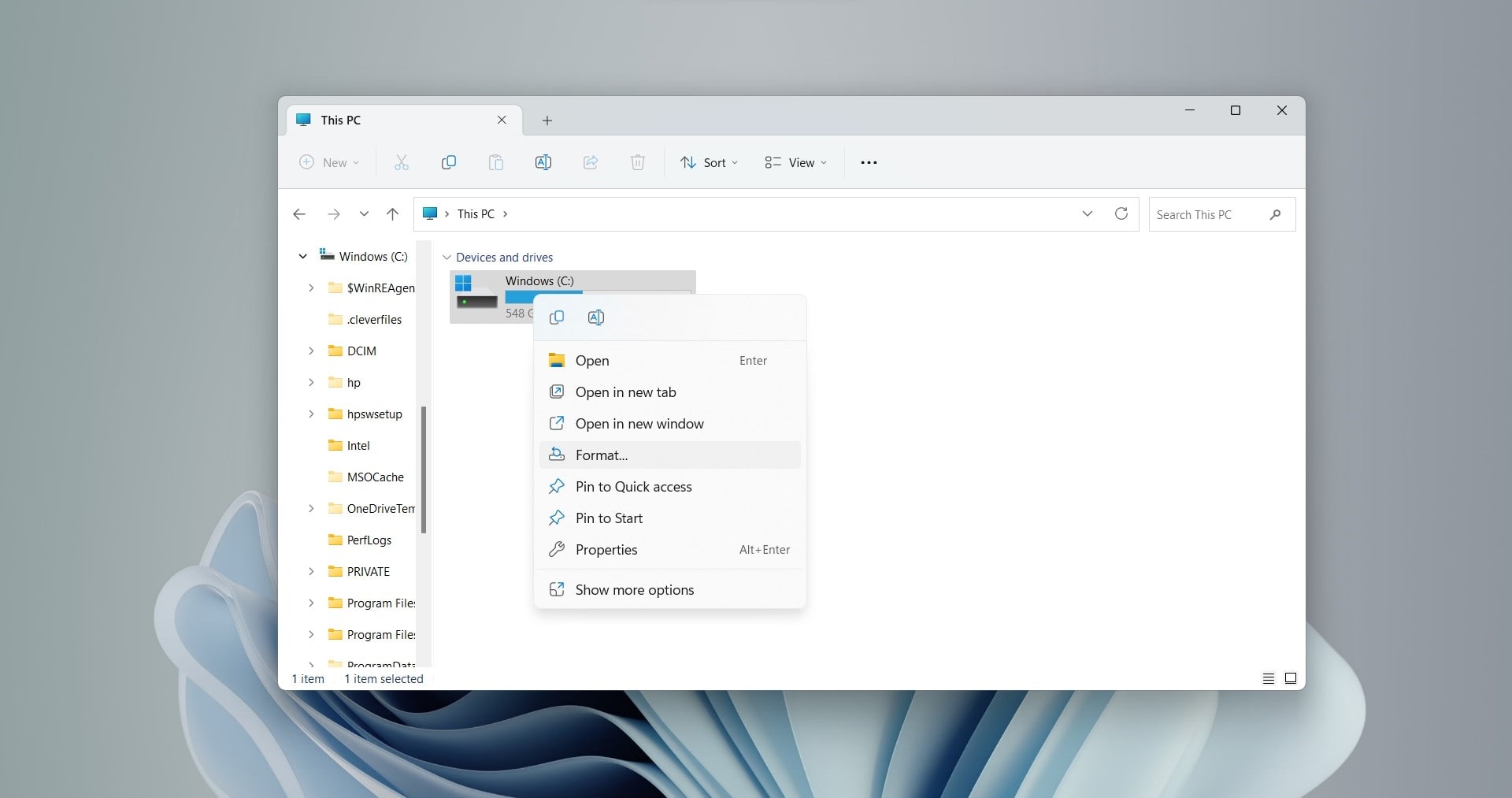Select Pin to Quick access
Viewport: 1512px width, 798px height.
coord(633,487)
